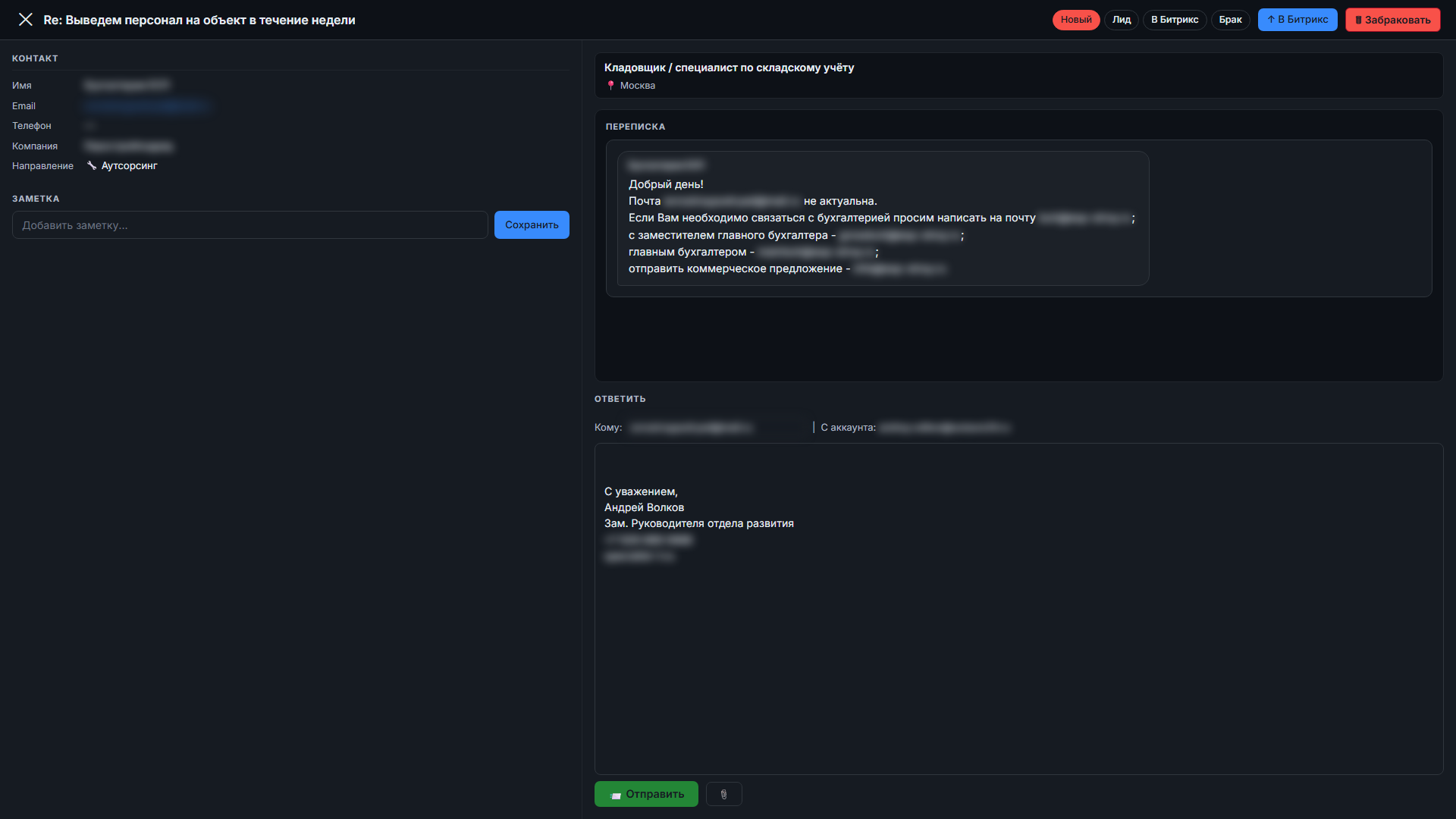Set status to Брак
The height and width of the screenshot is (819, 1456).
(1230, 20)
